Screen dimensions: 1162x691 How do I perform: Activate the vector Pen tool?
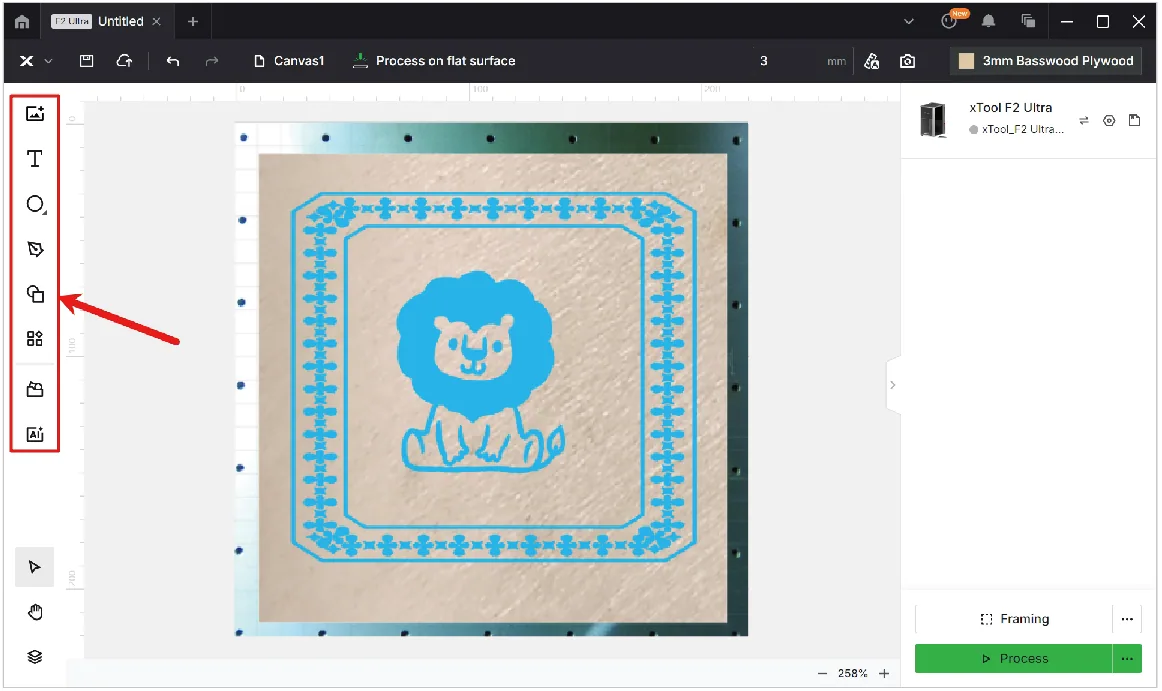pos(35,249)
